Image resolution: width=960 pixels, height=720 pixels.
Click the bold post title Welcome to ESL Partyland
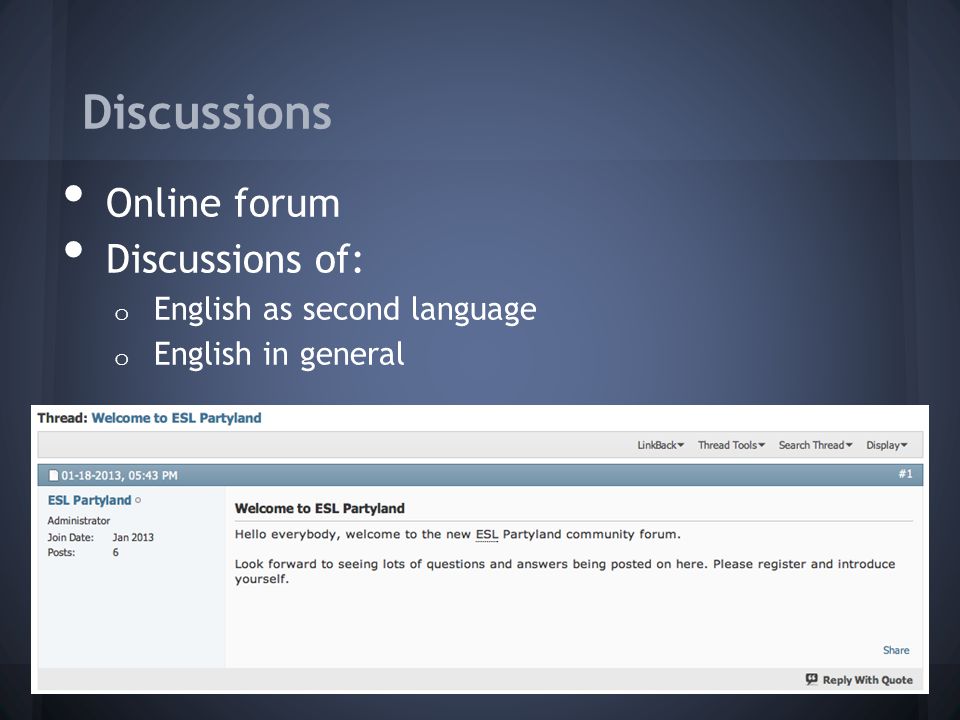(x=320, y=508)
